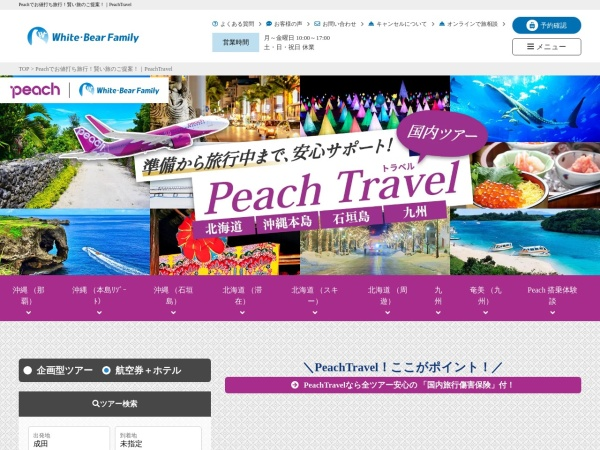Select the 企画型ツアー radio button
This screenshot has width=600, height=450.
tap(28, 370)
